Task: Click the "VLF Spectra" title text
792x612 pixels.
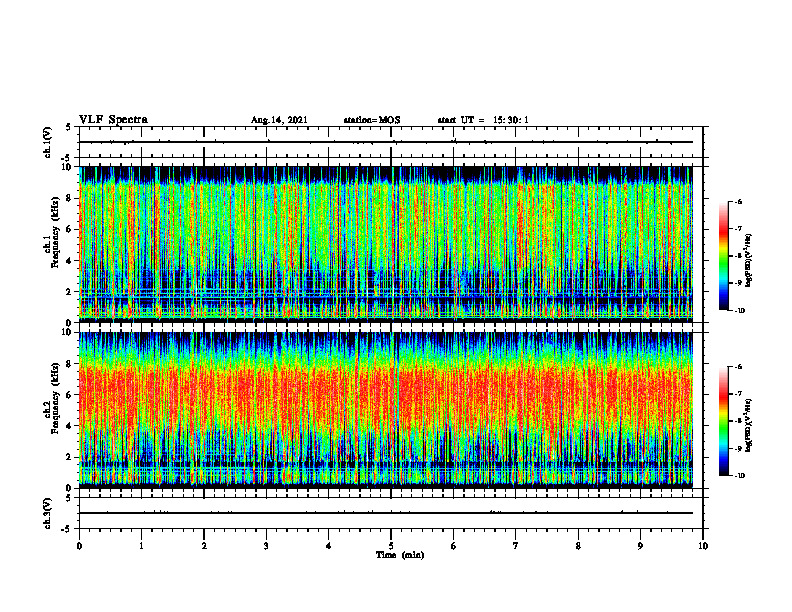Action: (113, 120)
